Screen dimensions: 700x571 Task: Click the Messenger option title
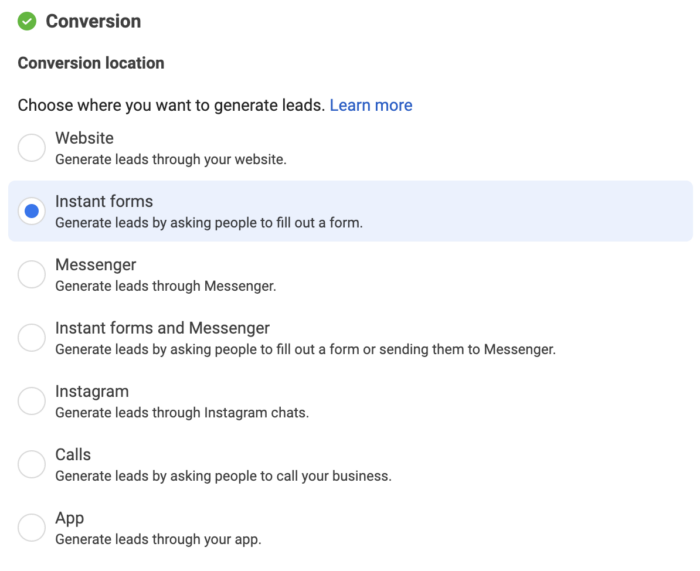coord(96,265)
